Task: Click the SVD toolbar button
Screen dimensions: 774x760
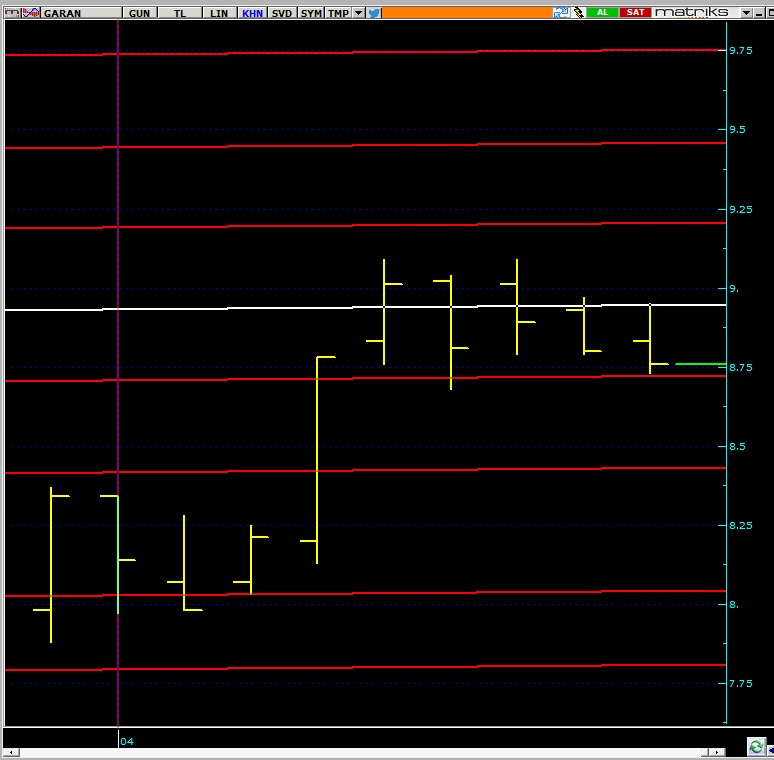Action: pos(282,13)
